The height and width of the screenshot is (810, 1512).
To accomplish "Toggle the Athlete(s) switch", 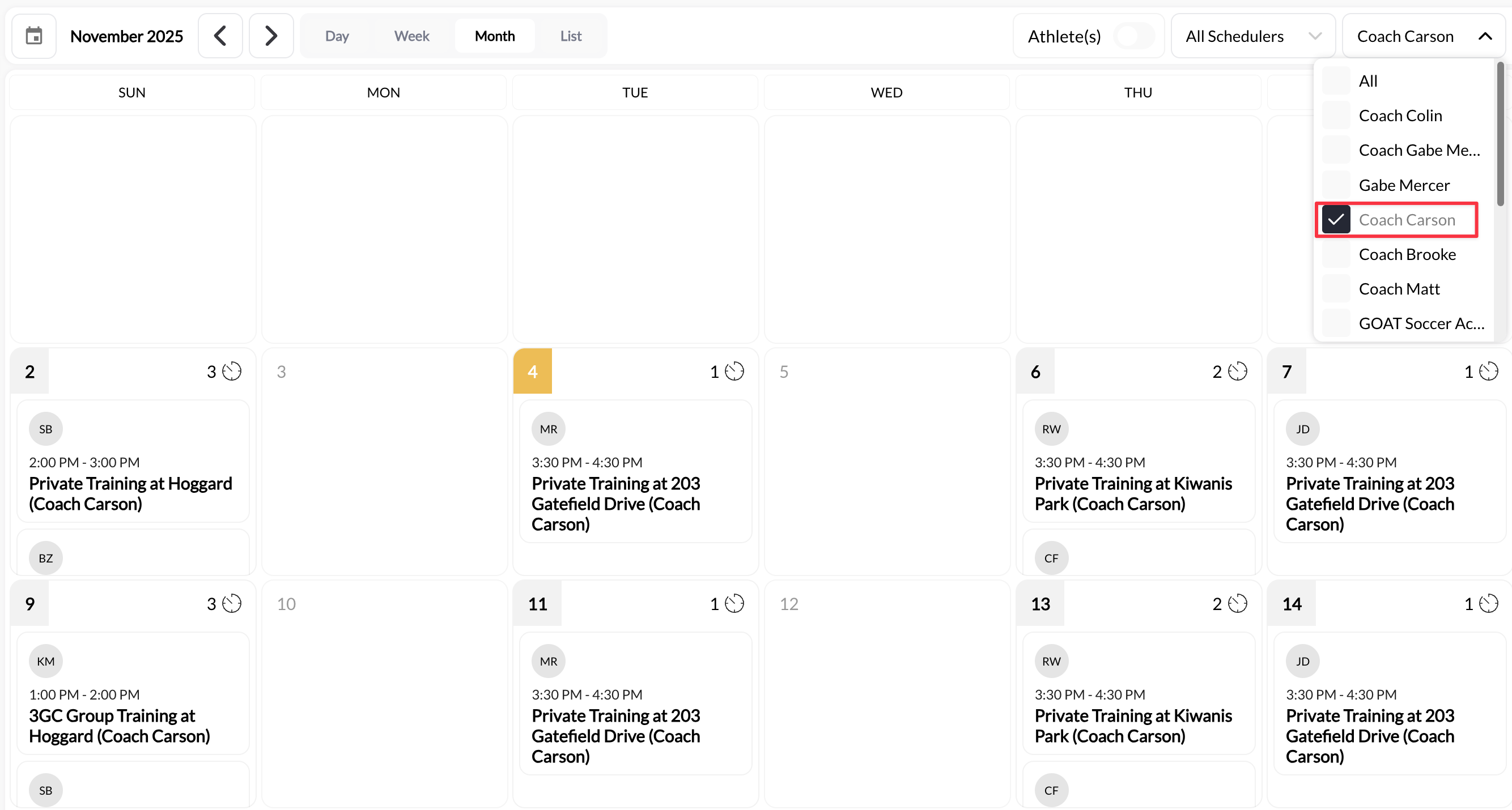I will point(1134,36).
